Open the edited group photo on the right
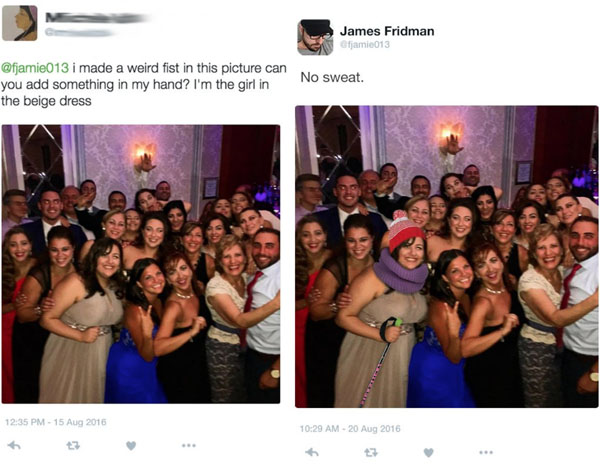This screenshot has width=600, height=465. pyautogui.click(x=447, y=256)
